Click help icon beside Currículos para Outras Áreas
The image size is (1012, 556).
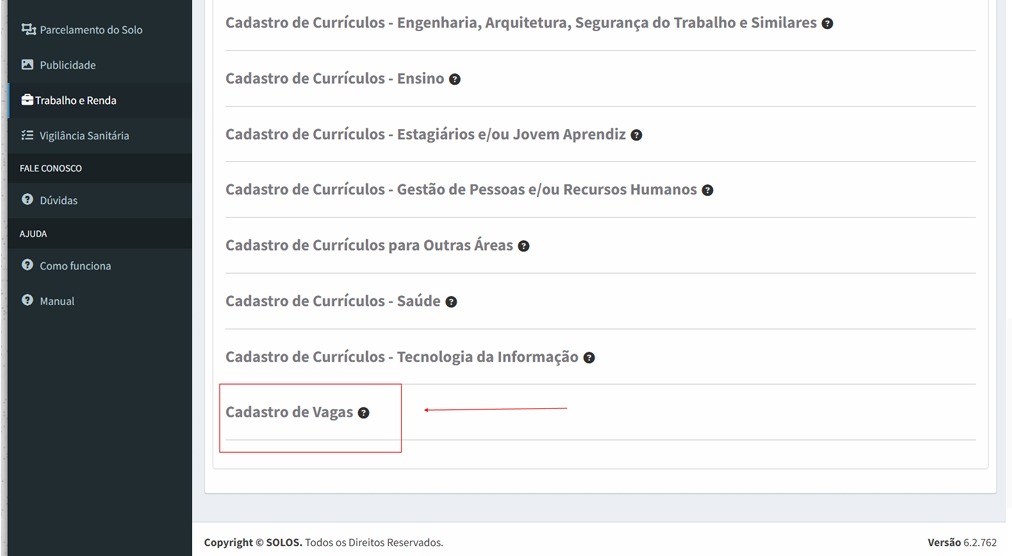coord(523,246)
